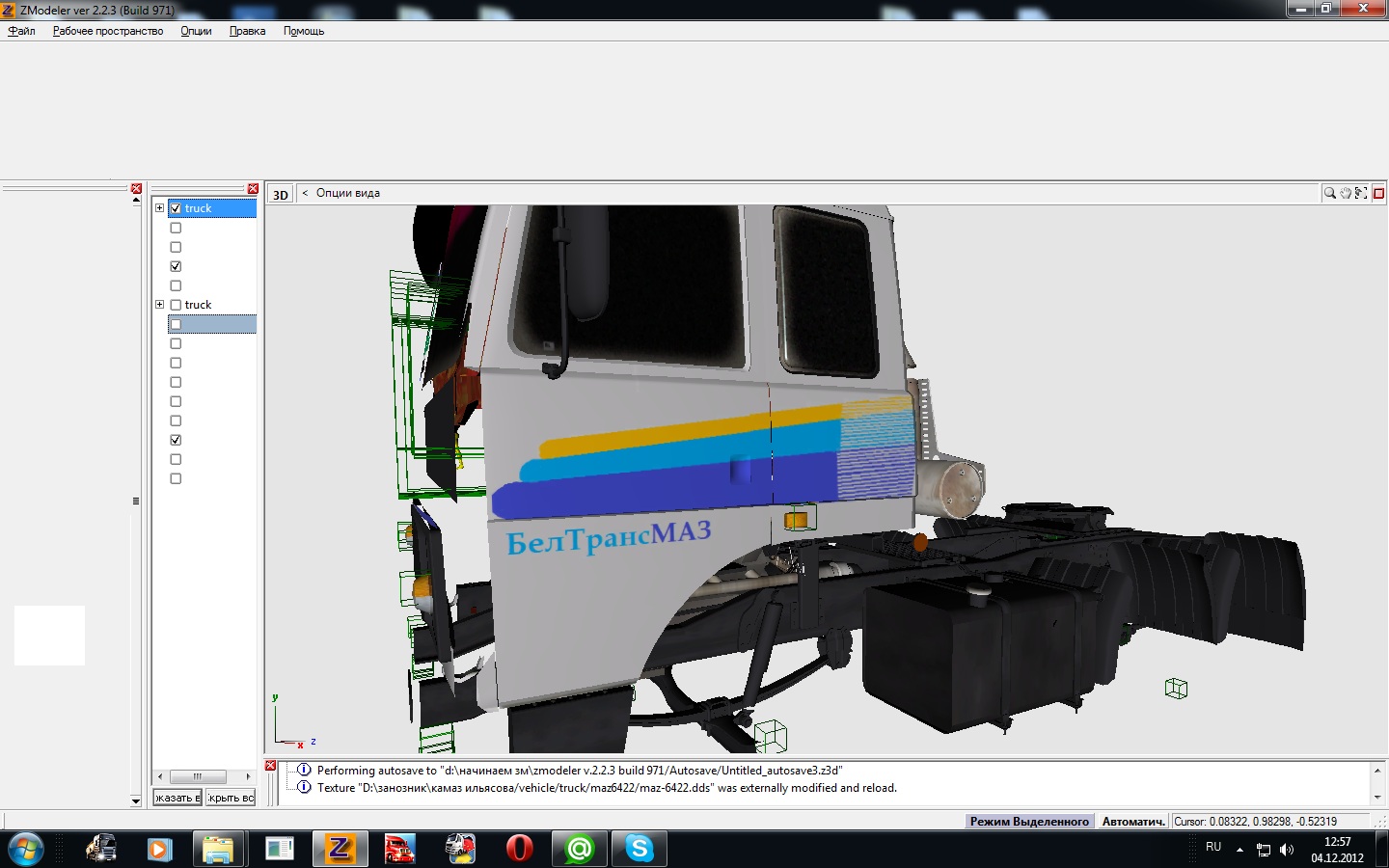Toggle checkbox in the gray highlighted blank row

(176, 324)
